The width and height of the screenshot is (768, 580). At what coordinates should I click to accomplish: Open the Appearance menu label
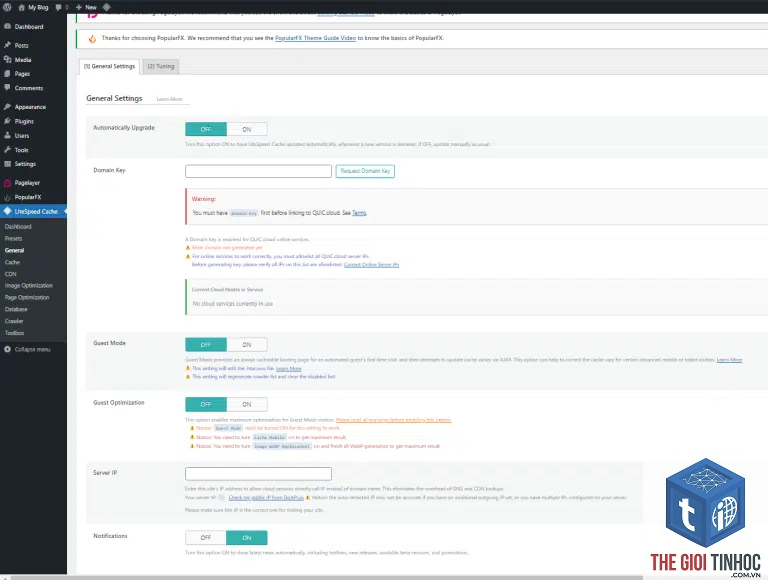point(30,107)
